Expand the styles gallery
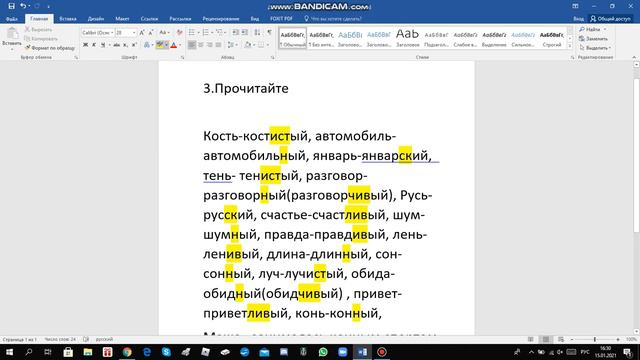Image resolution: width=640 pixels, height=360 pixels. coord(570,46)
